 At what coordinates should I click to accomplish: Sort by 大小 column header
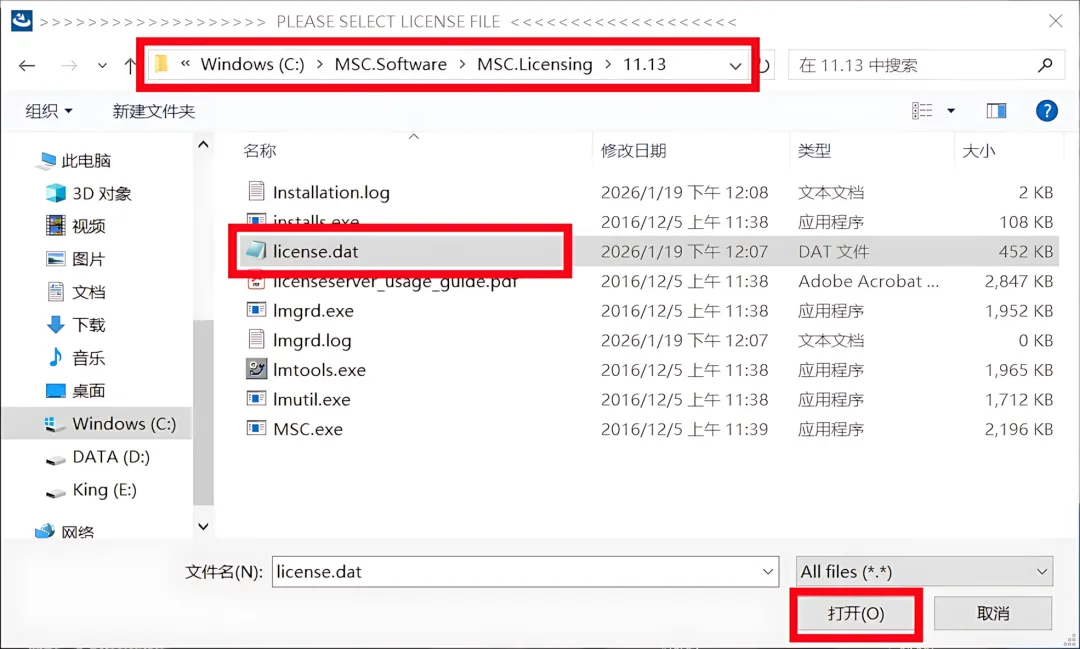point(978,151)
